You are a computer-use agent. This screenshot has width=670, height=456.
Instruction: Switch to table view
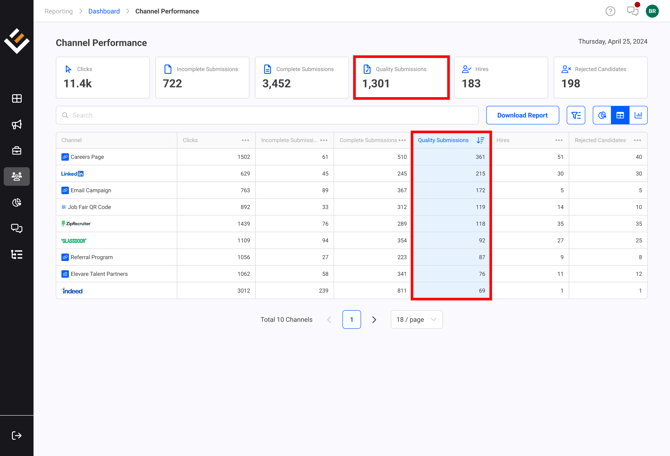[620, 115]
